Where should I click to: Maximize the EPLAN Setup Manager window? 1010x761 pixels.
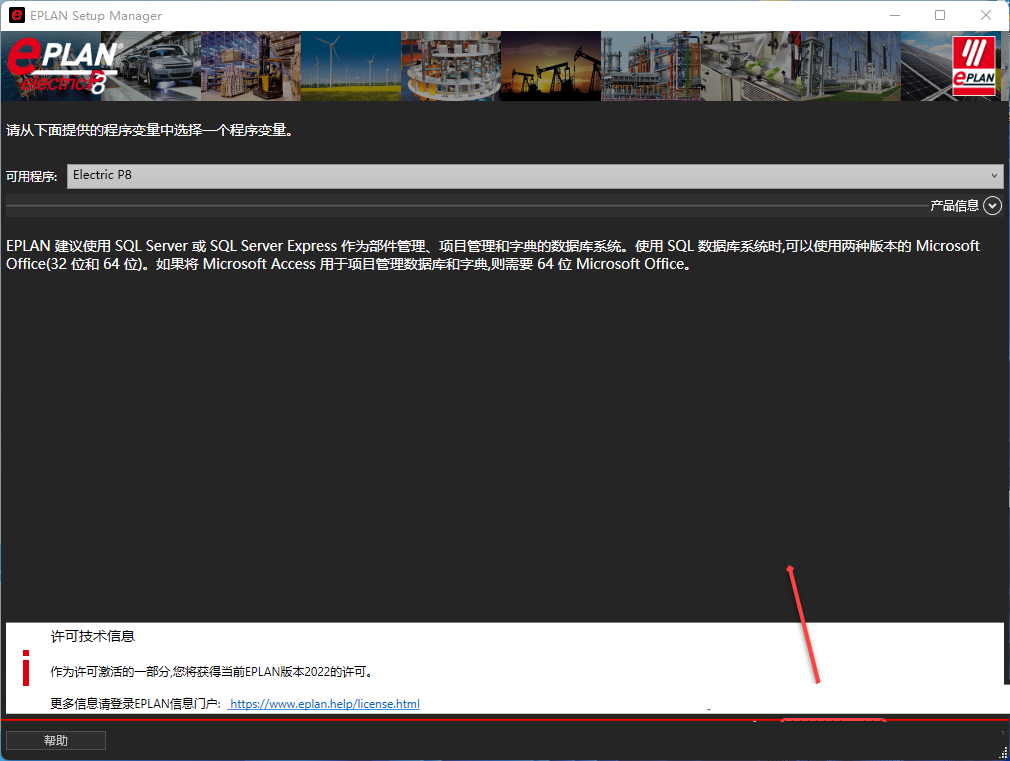coord(940,15)
